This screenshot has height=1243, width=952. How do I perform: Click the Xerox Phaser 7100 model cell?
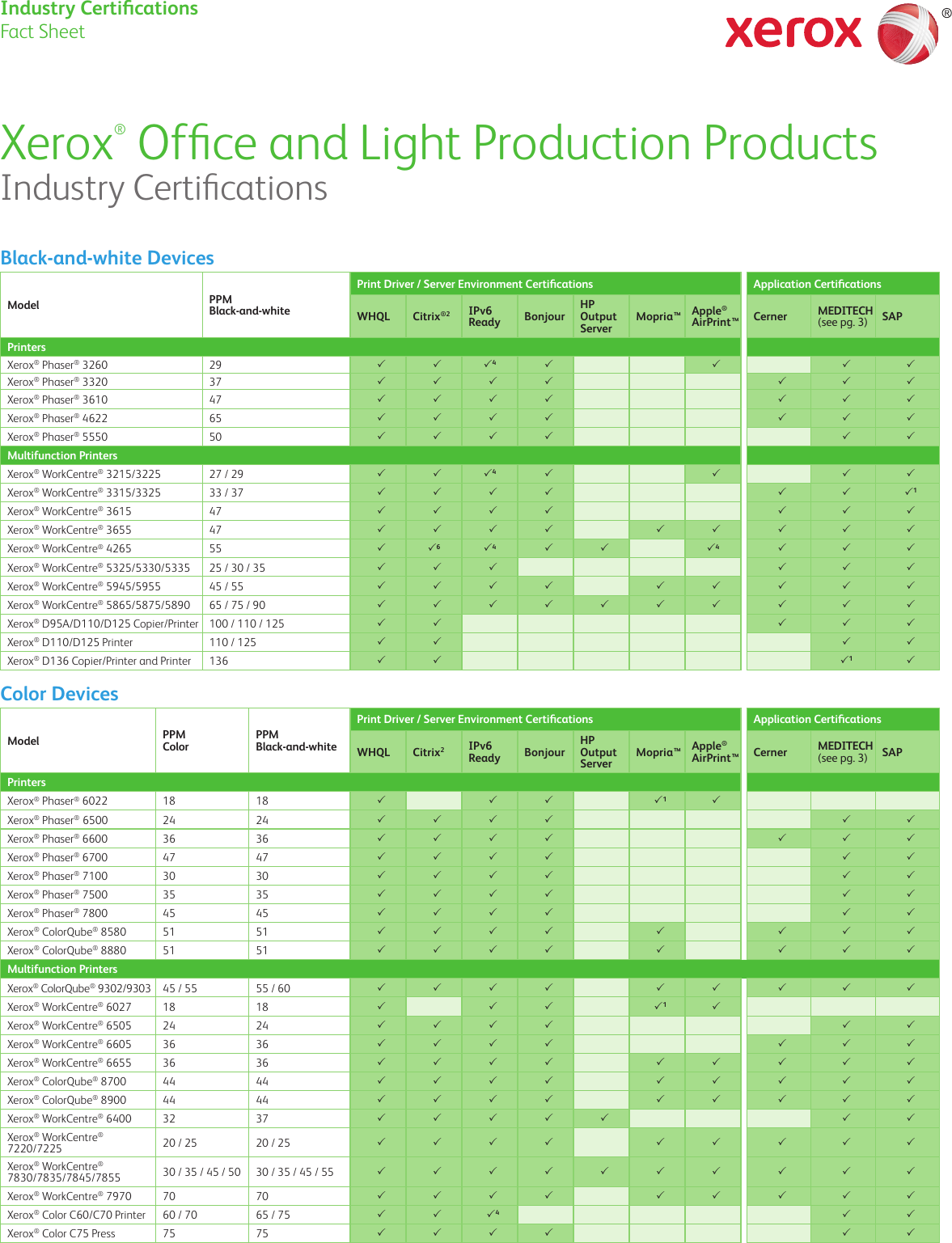(78, 876)
